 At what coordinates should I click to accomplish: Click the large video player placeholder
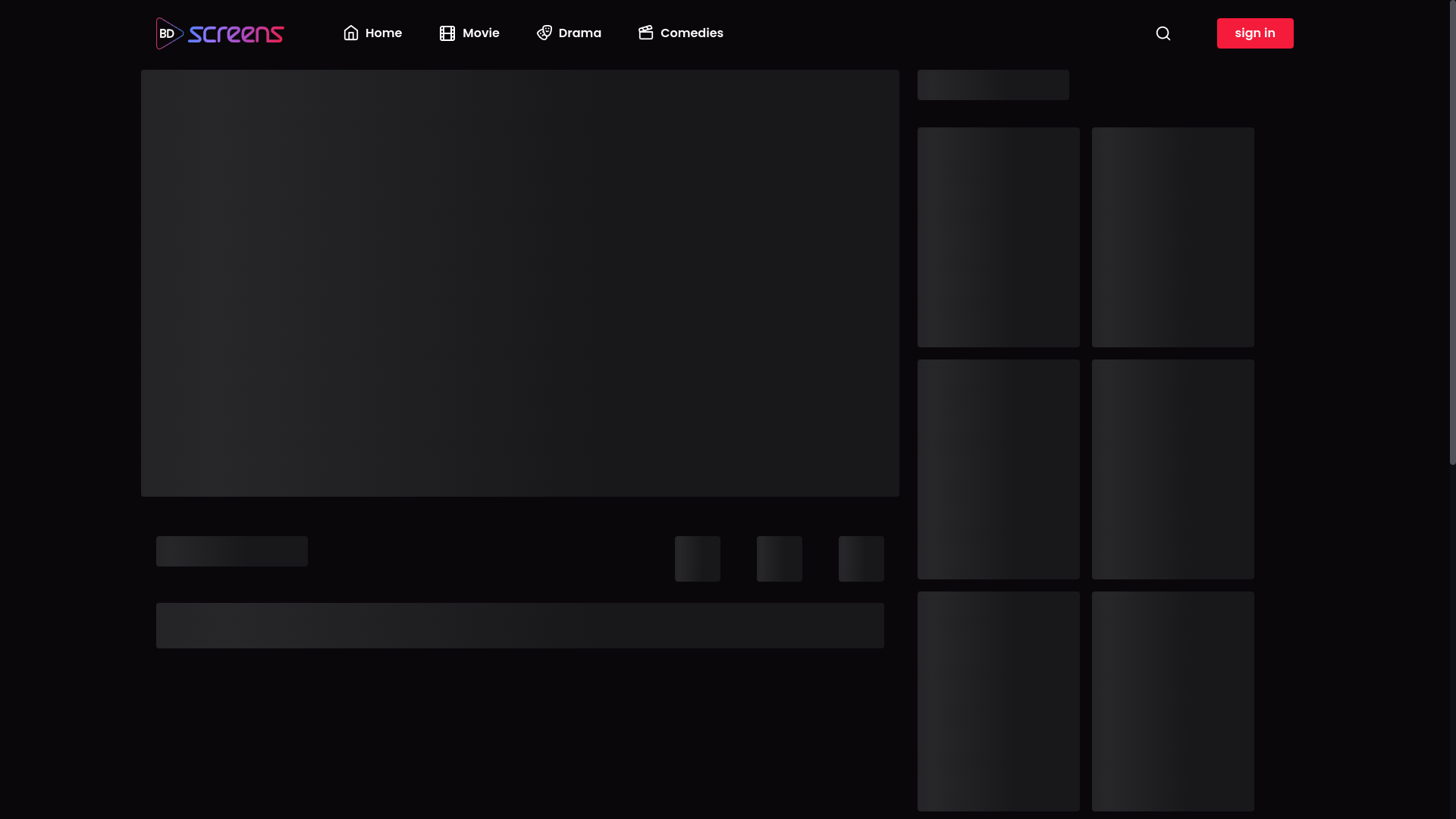520,283
